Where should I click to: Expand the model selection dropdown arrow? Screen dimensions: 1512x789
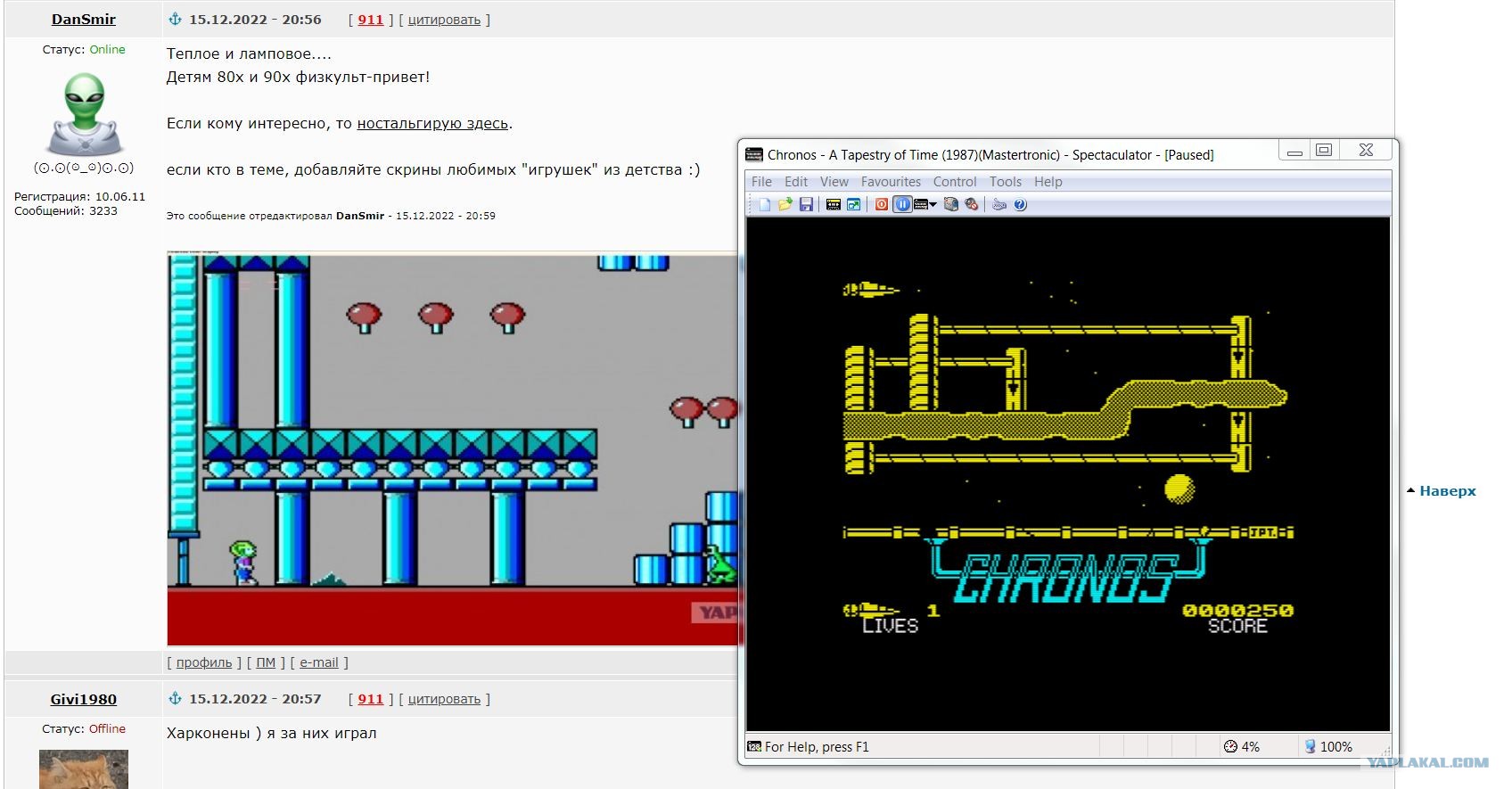click(933, 204)
